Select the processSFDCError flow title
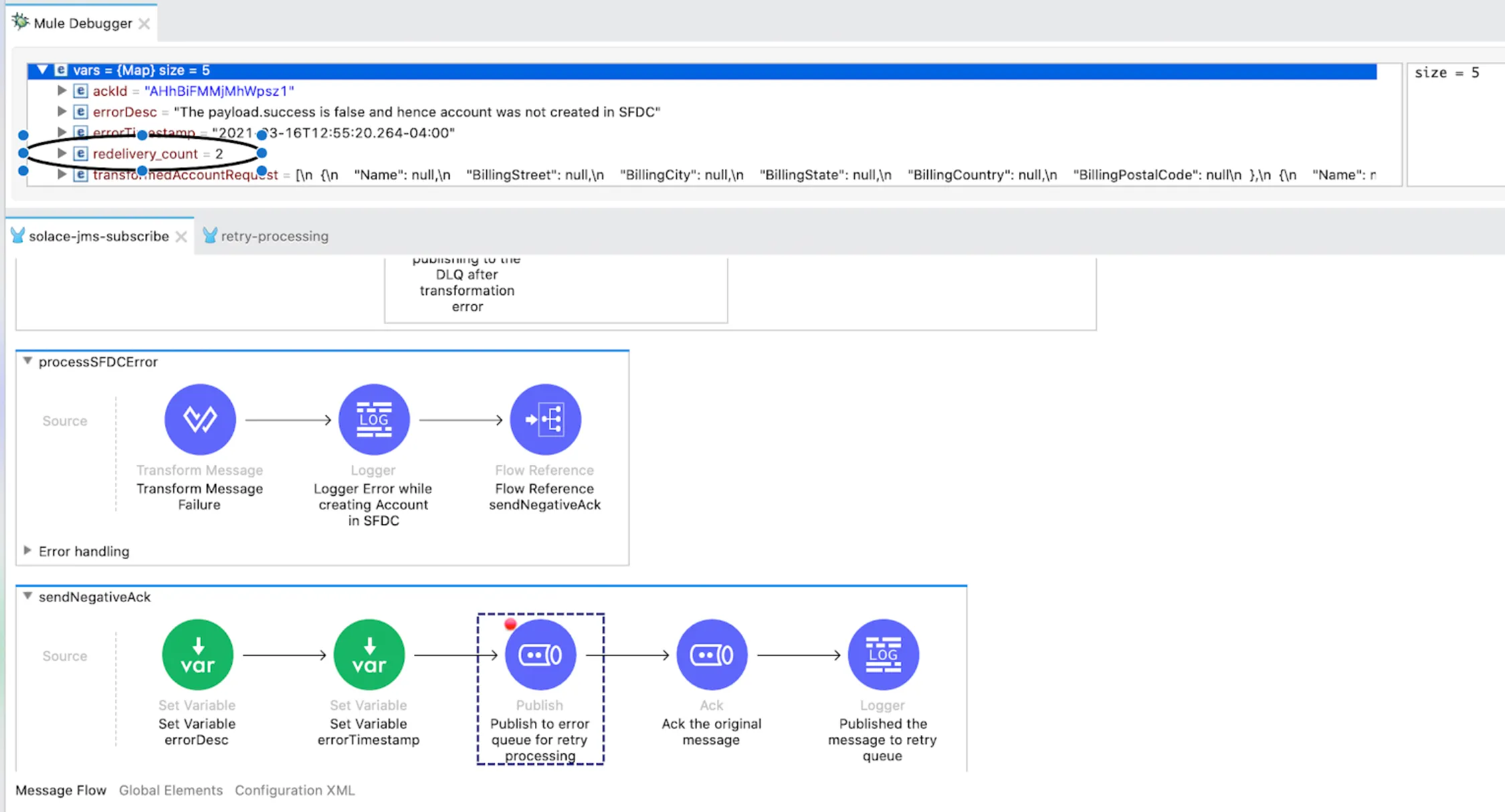 98,362
